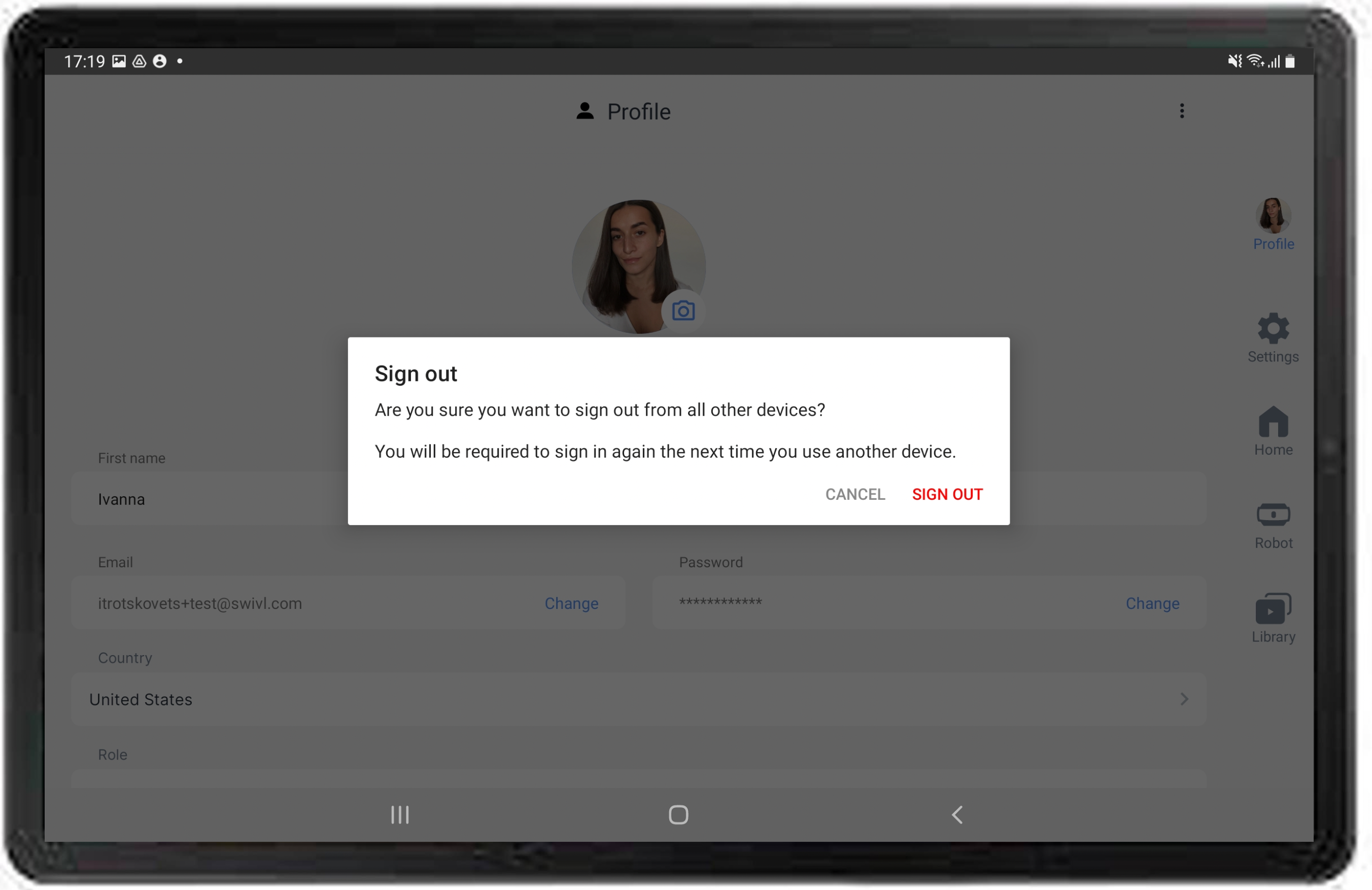Tap camera icon to change photo

click(x=685, y=311)
